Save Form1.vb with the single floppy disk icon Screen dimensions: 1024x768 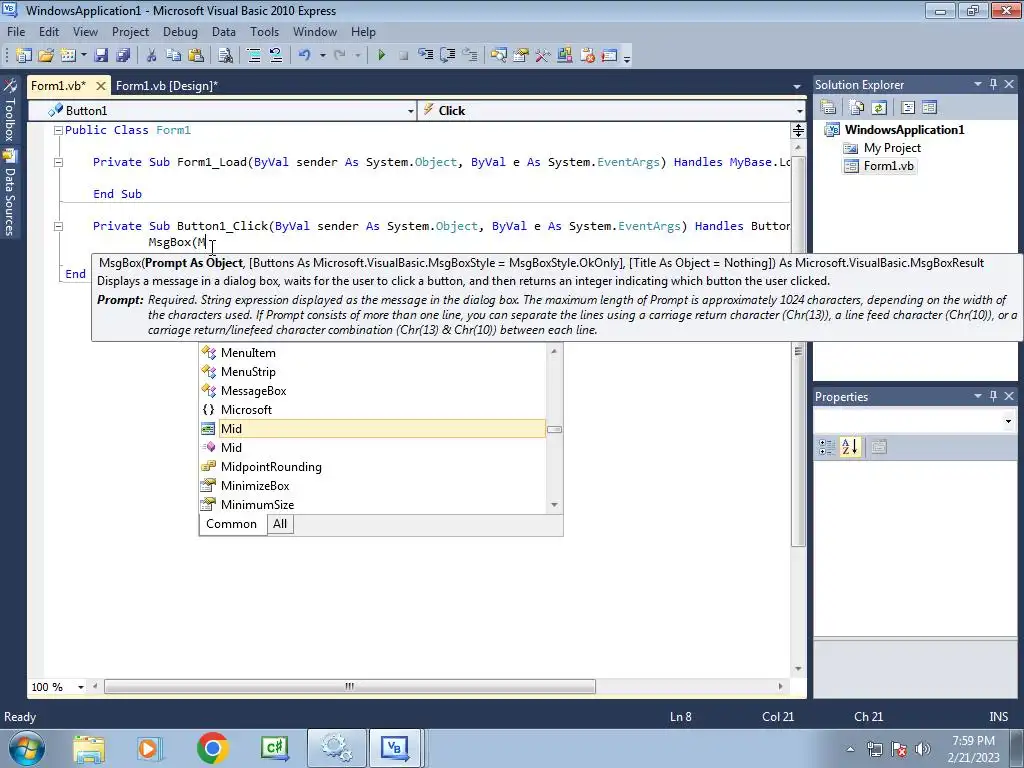(101, 56)
